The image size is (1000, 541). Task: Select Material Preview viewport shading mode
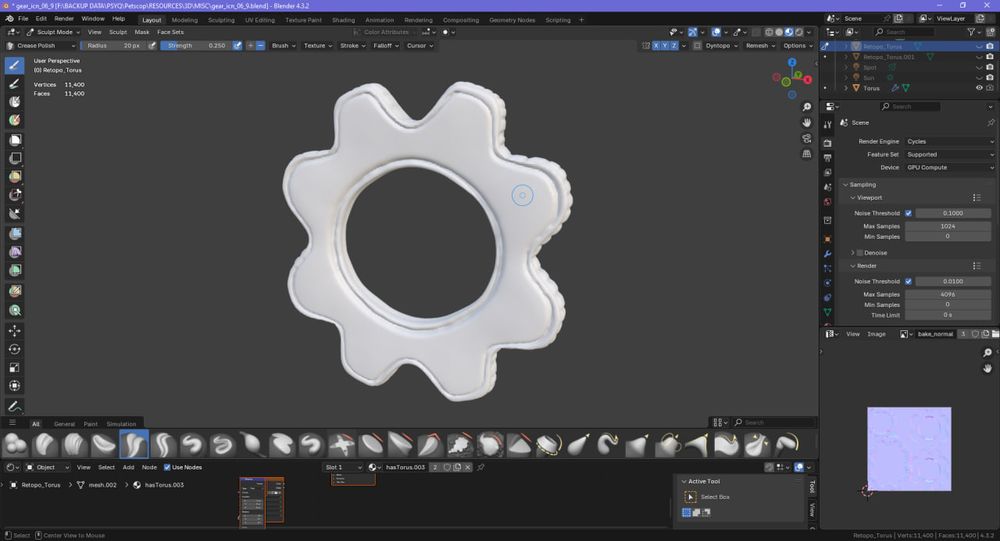[789, 32]
